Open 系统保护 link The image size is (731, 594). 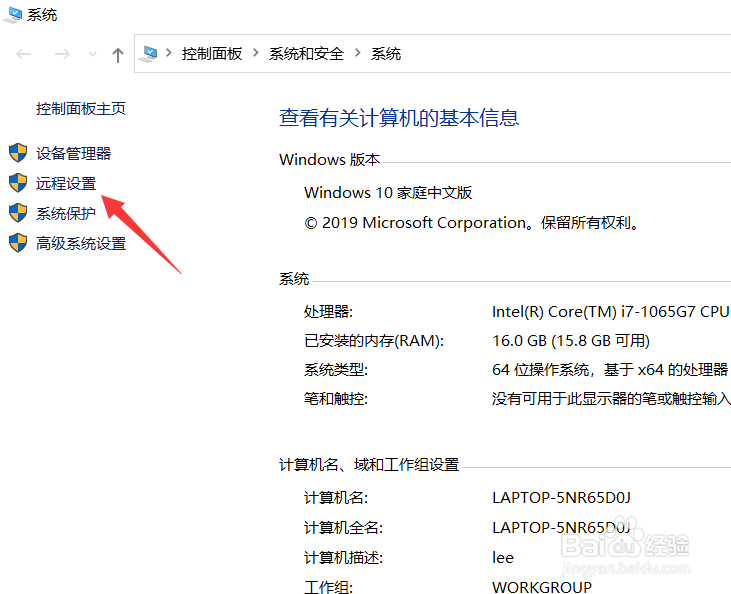pos(66,213)
